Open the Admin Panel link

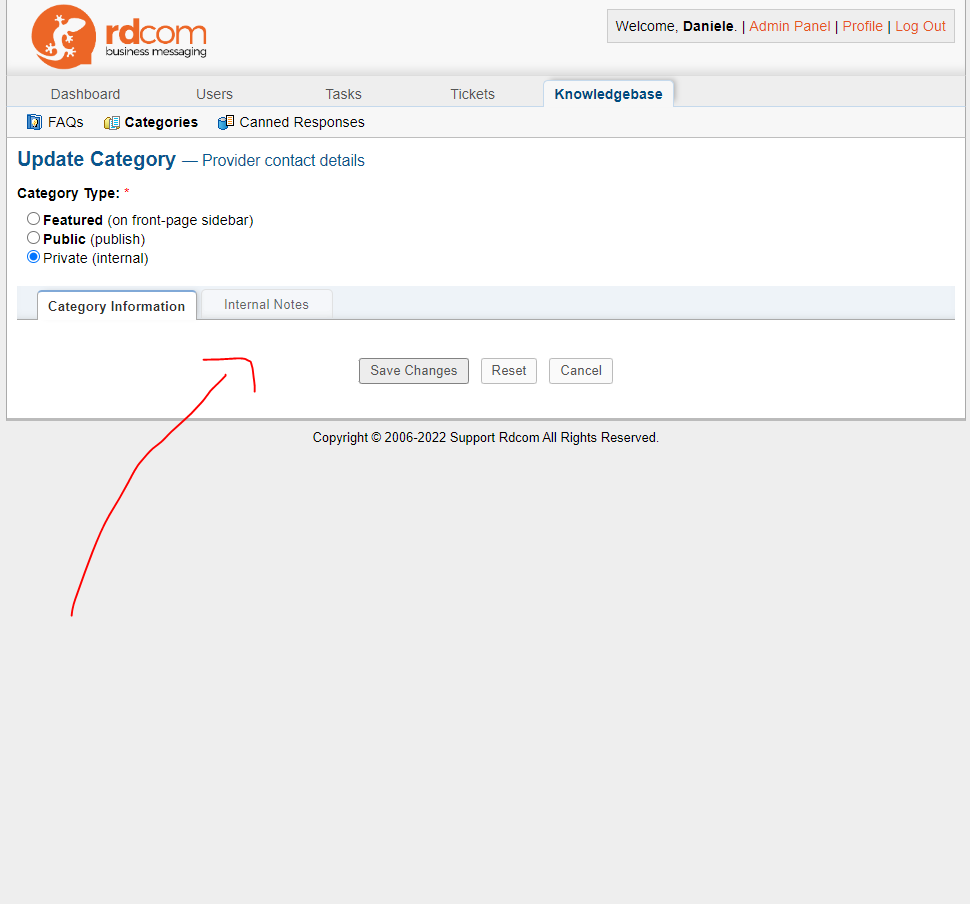pyautogui.click(x=789, y=26)
